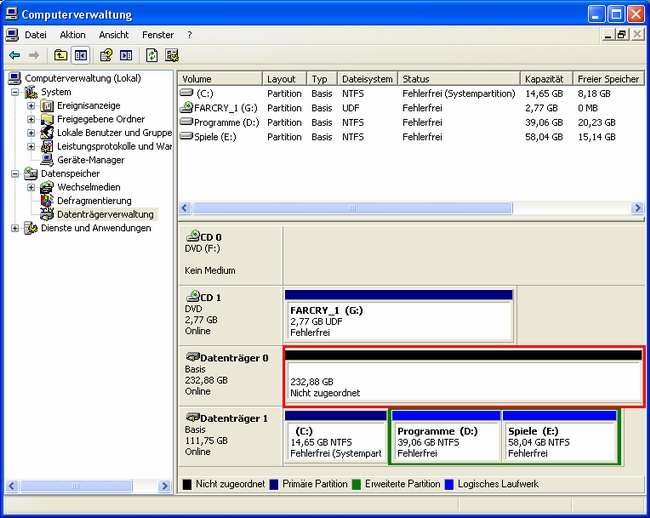
Task: Sort by the Kapazität column header
Action: 546,79
